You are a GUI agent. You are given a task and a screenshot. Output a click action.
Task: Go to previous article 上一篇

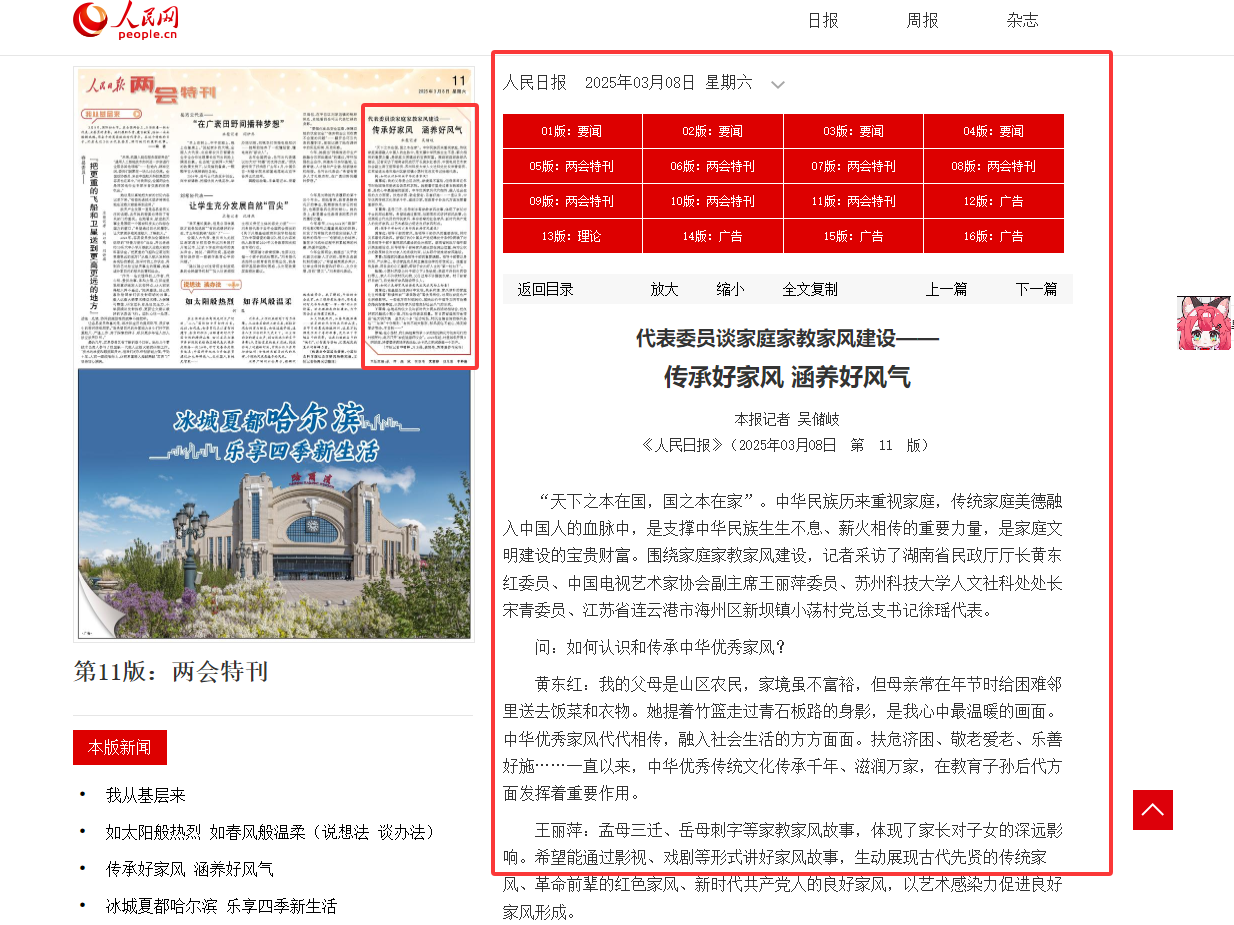pos(946,289)
